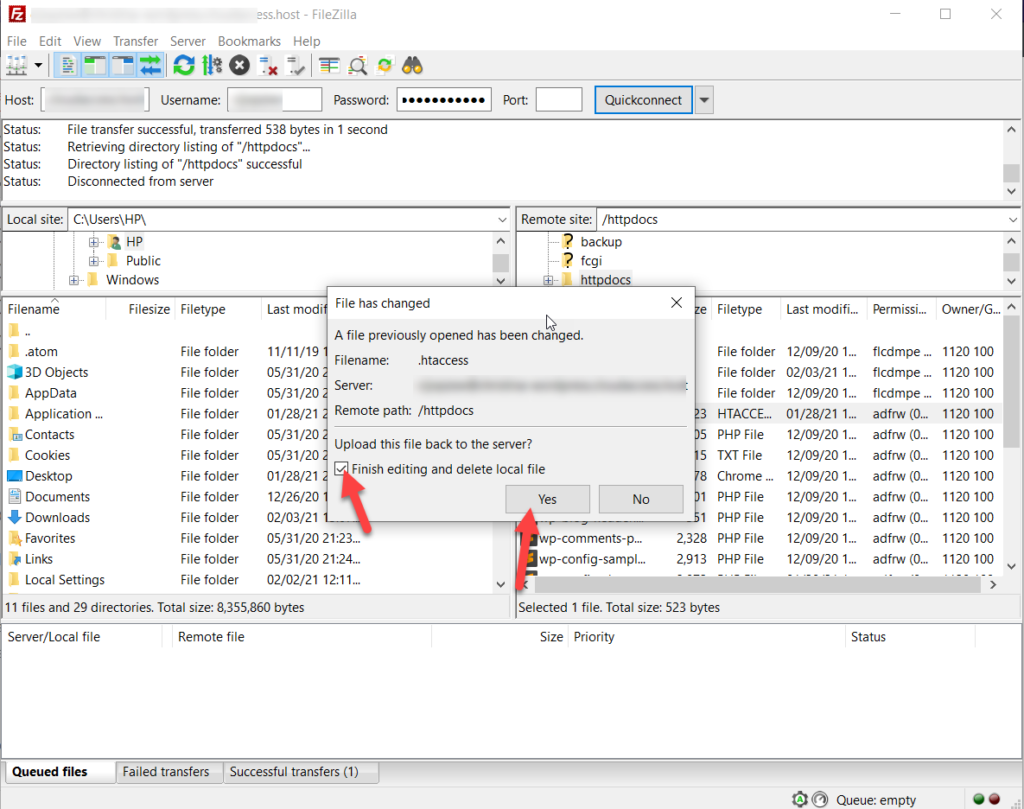Click No in File has changed dialog

[641, 499]
